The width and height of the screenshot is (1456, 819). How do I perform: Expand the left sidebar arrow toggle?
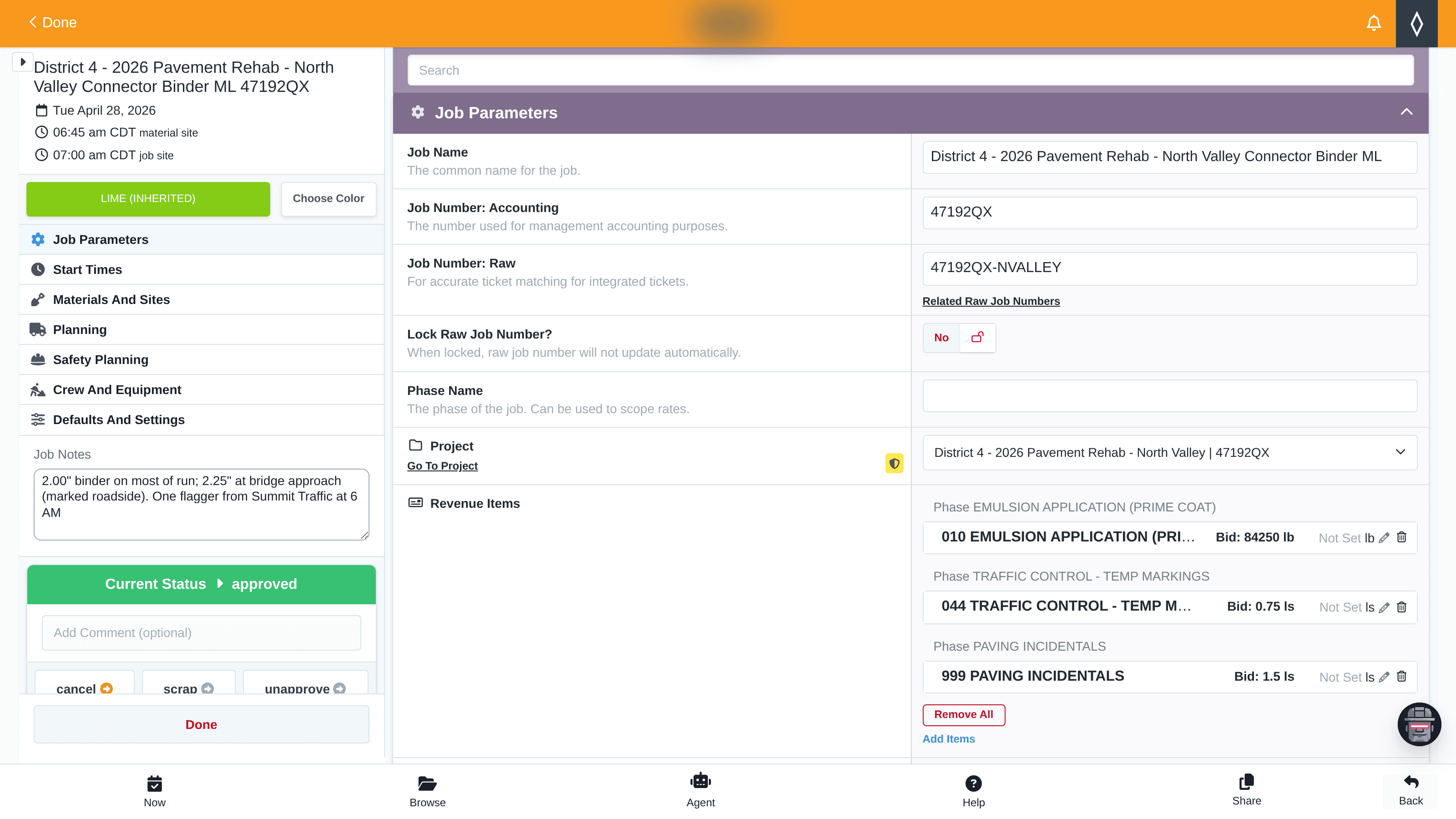pyautogui.click(x=23, y=61)
